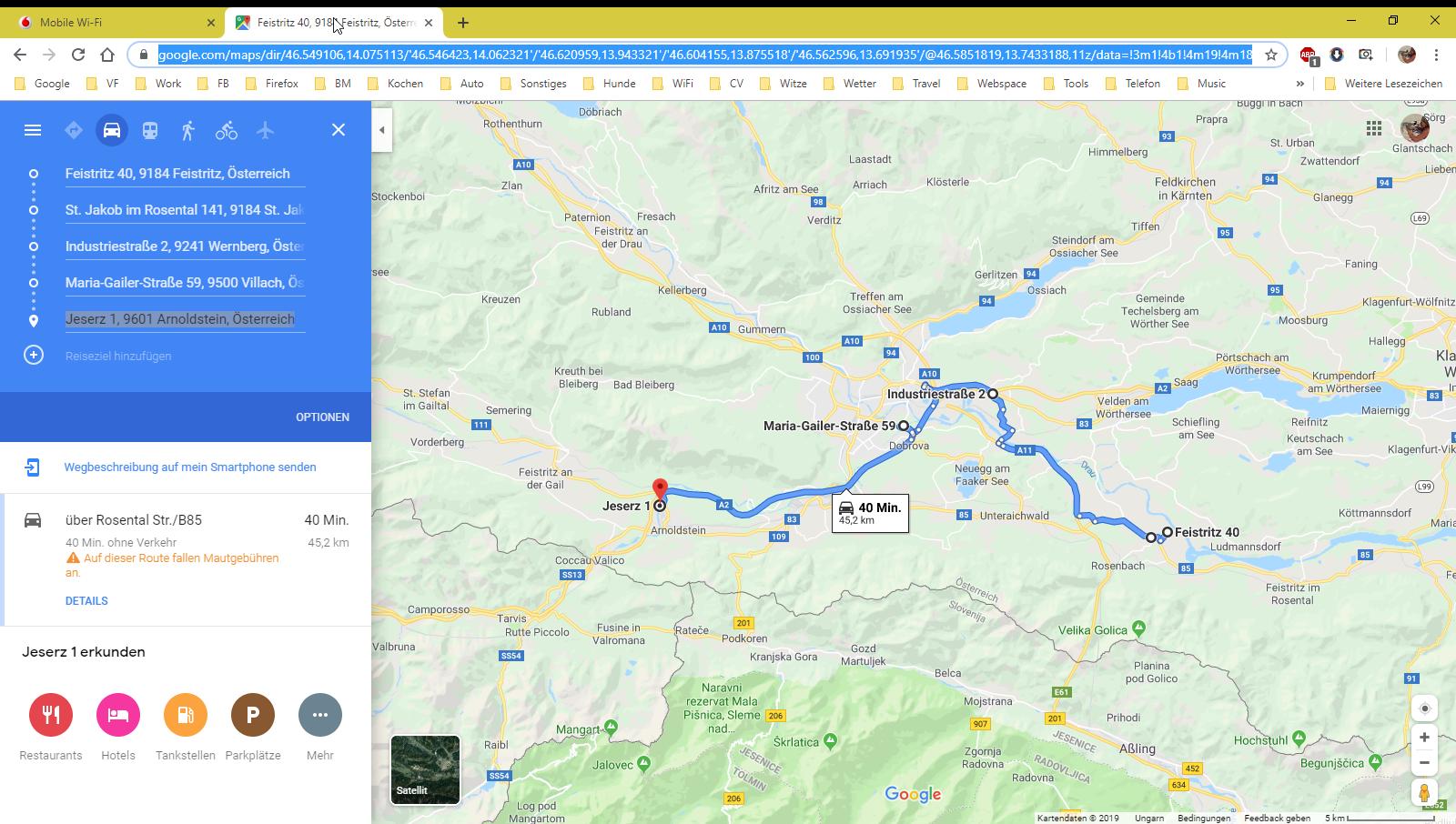Open route OPTIONEN settings
Screen dimensions: 1456x824
point(322,417)
